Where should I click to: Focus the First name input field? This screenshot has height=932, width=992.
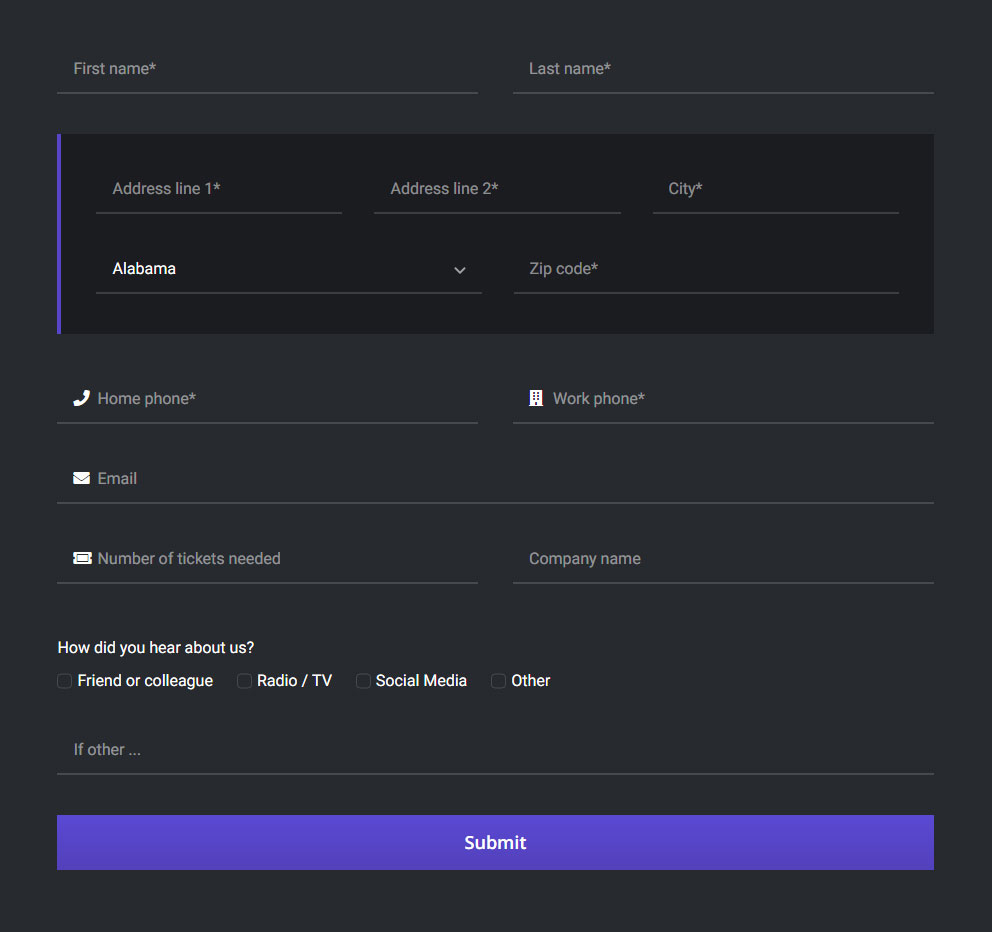coord(267,69)
